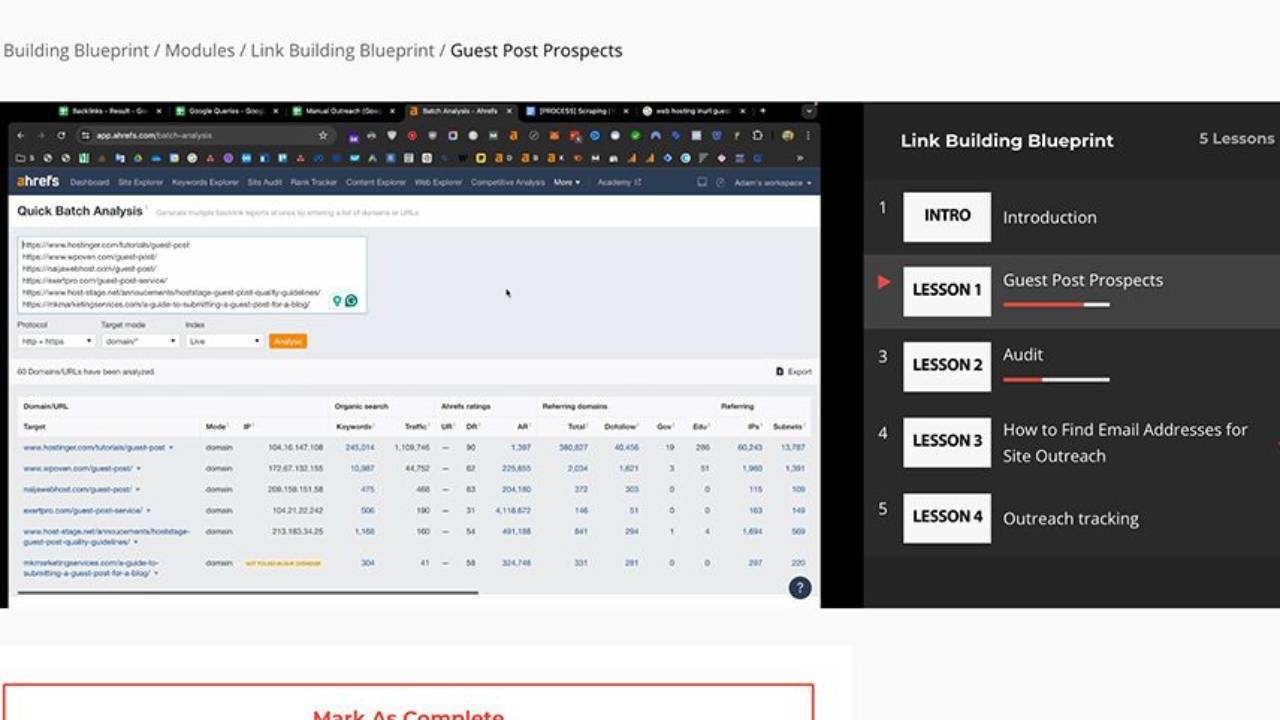Open the exertpro.com/guest-post-service/ result link

click(x=82, y=510)
